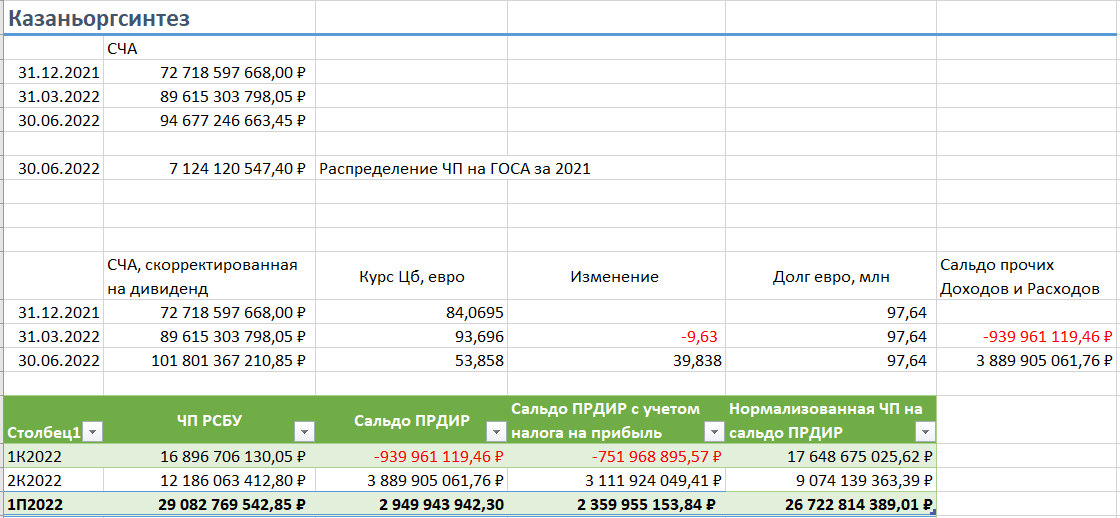Select the 1П2022 total row label
Viewport: 1120px width, 518px height.
pyautogui.click(x=54, y=504)
